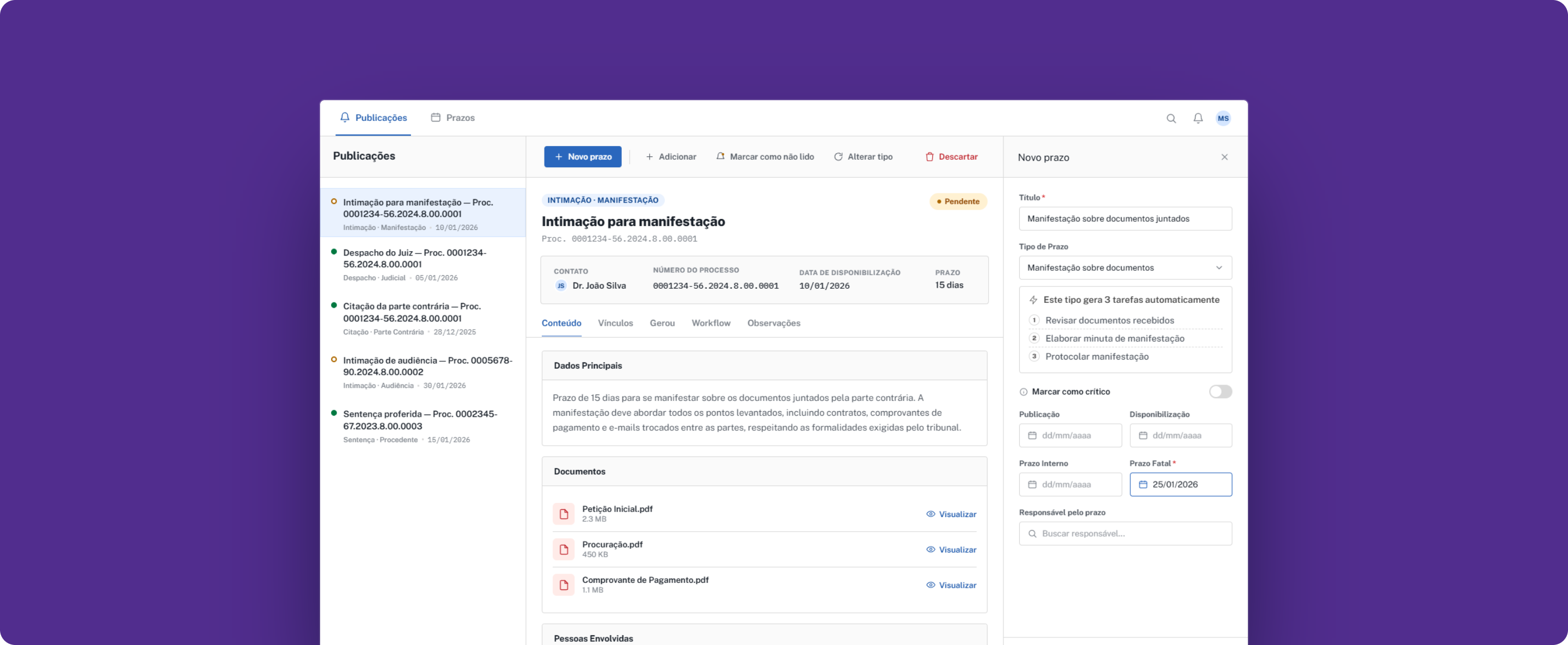Open Intimação para manifestação list item
The width and height of the screenshot is (1568, 645).
coord(423,213)
